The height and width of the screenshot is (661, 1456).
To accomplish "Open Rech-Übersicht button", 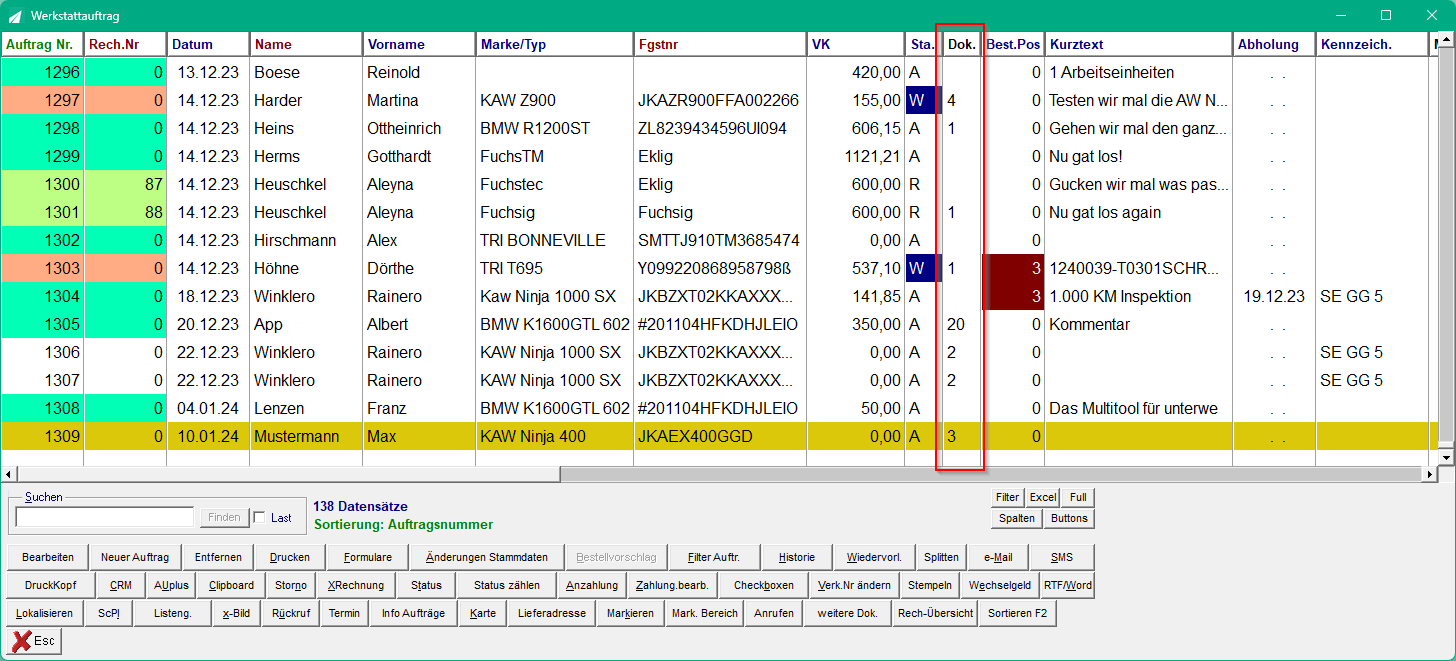I will [x=935, y=613].
